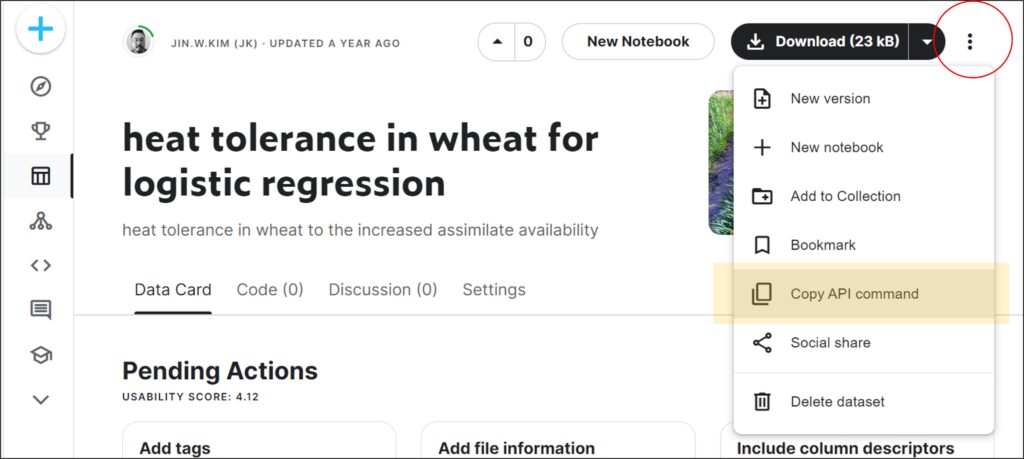Switch to the Discussion (0) tab
Image resolution: width=1024 pixels, height=459 pixels.
[x=383, y=290]
